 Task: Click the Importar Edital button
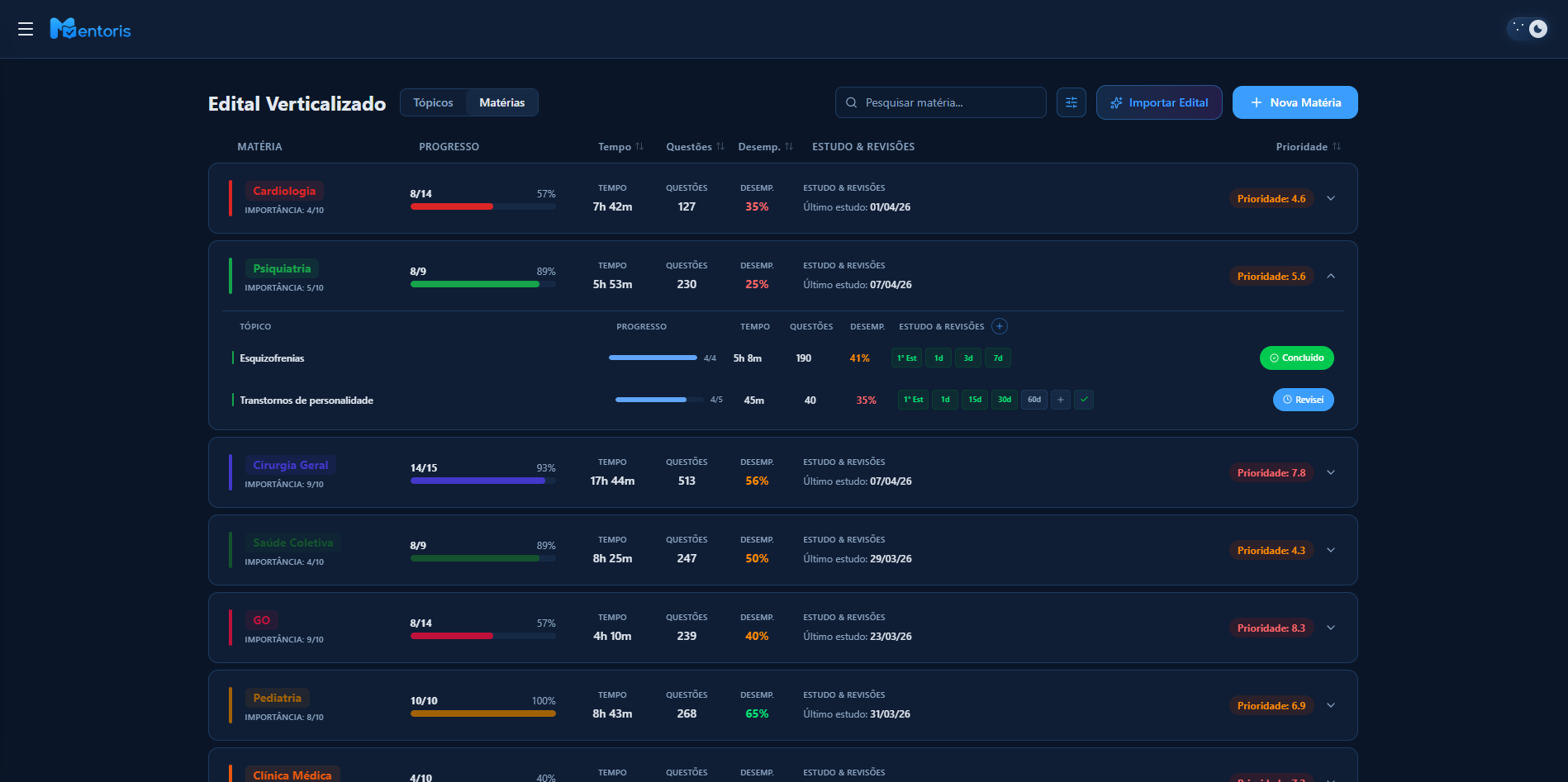[1158, 102]
